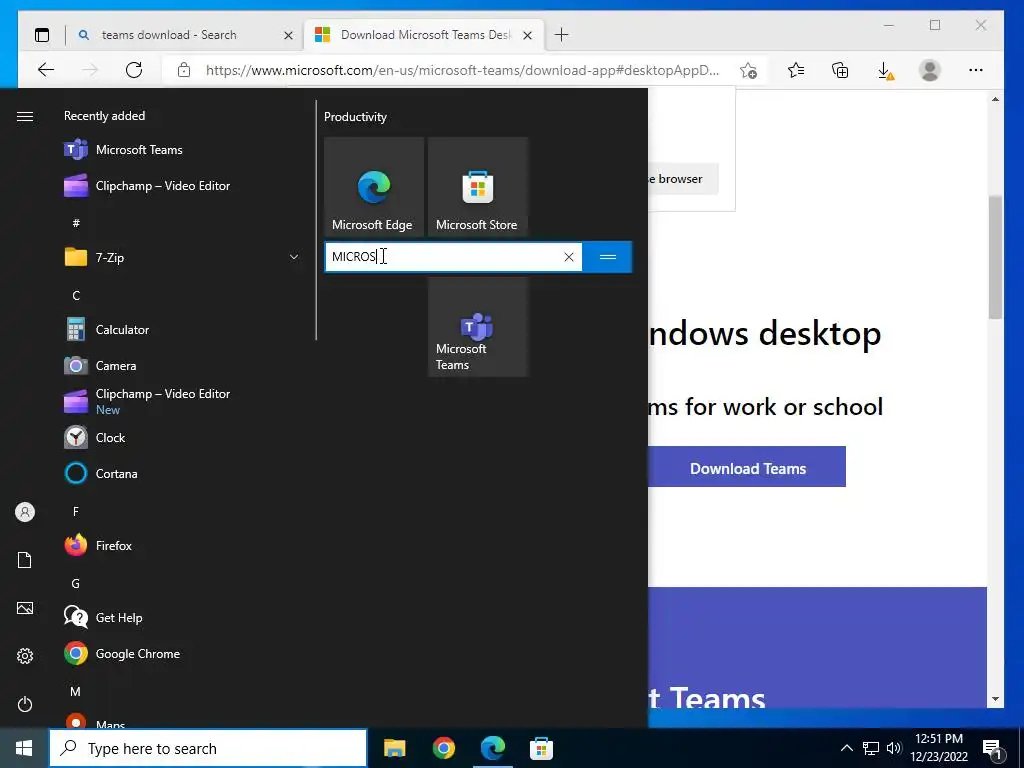The image size is (1024, 768).
Task: Close the Download Microsoft Teams tab
Action: point(528,35)
